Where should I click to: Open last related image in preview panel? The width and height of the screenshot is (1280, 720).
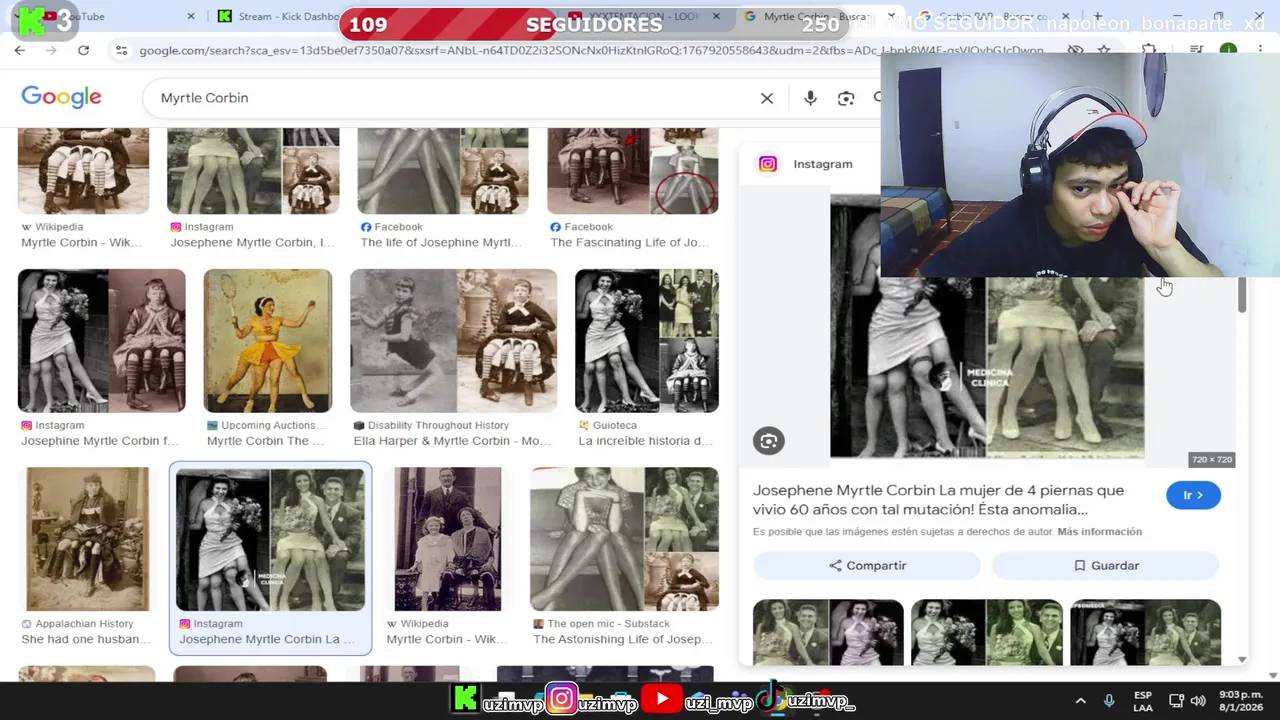(x=1145, y=632)
